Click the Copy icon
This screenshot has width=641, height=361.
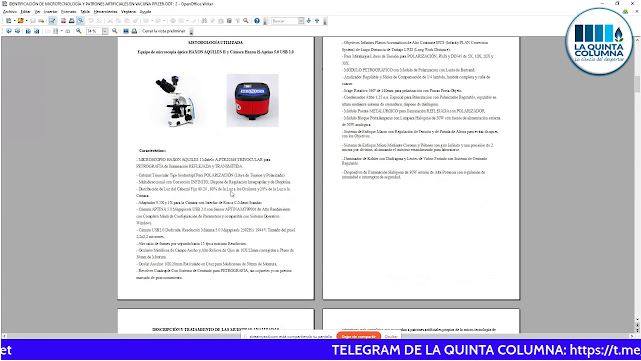pos(119,20)
